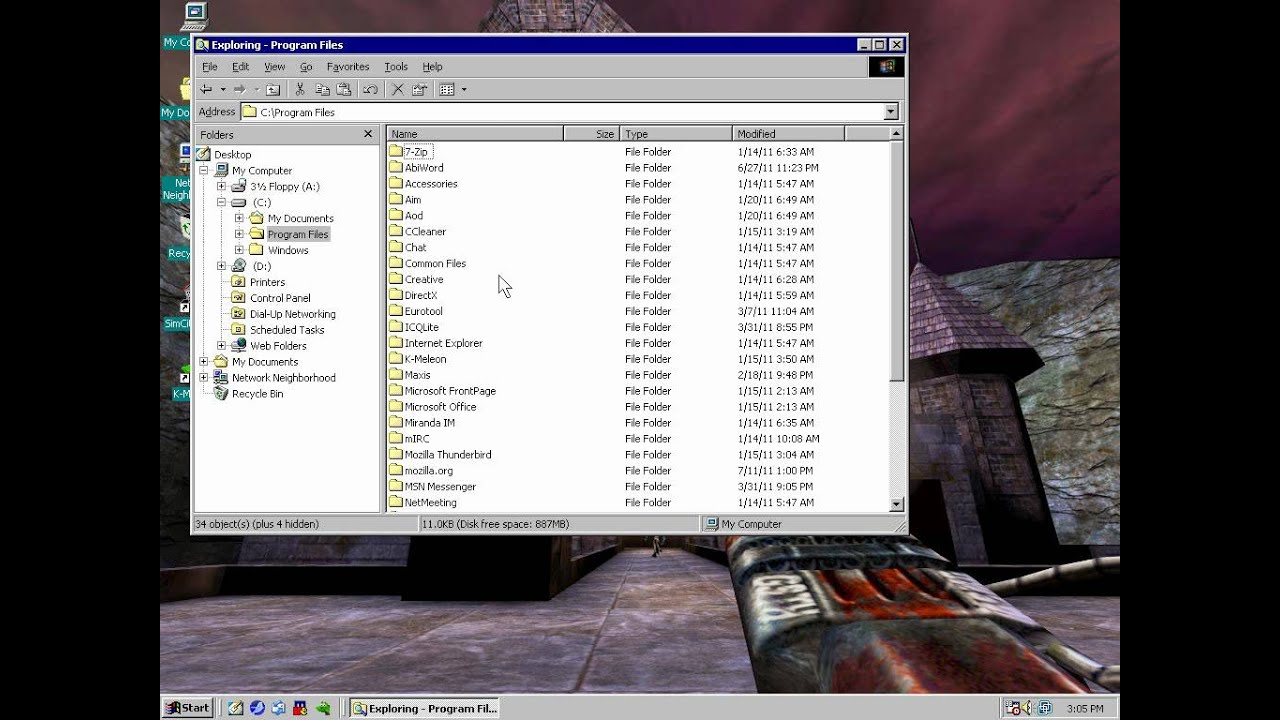Expand the Web Folders node
The image size is (1280, 720).
click(x=222, y=346)
